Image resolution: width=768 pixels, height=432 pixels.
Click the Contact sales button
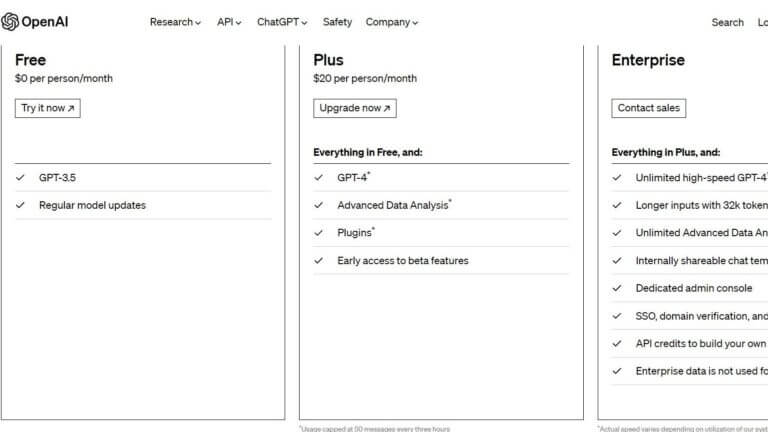[x=648, y=108]
